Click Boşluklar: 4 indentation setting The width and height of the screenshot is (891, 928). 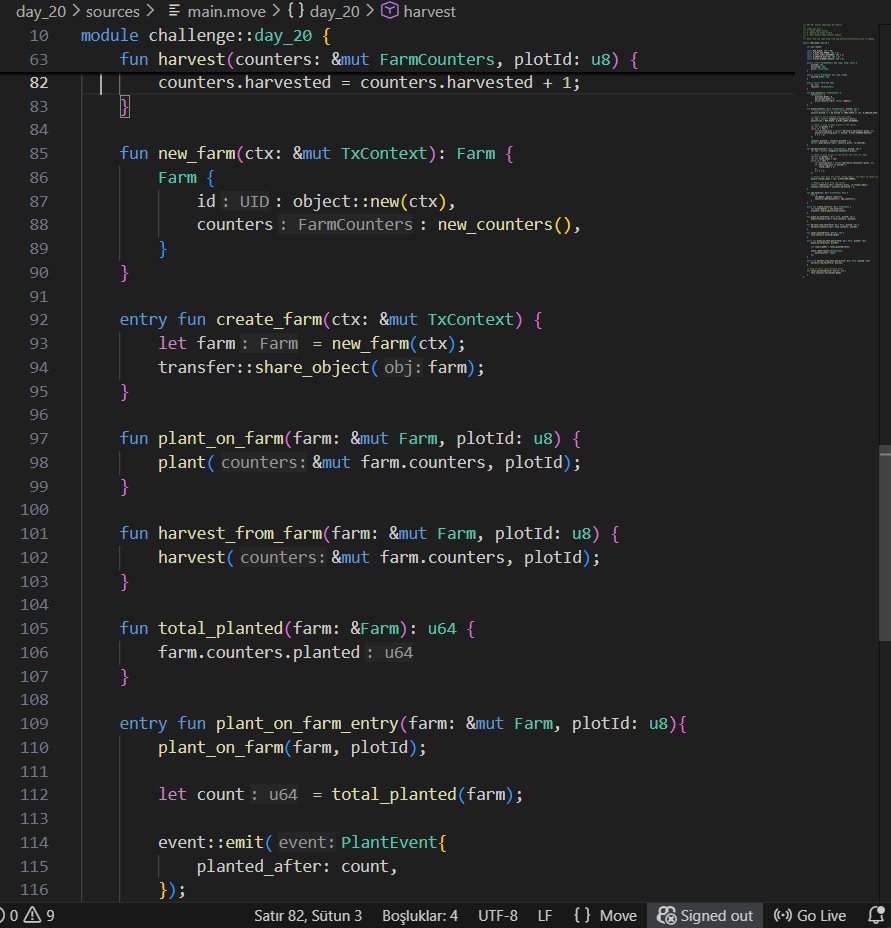(419, 915)
